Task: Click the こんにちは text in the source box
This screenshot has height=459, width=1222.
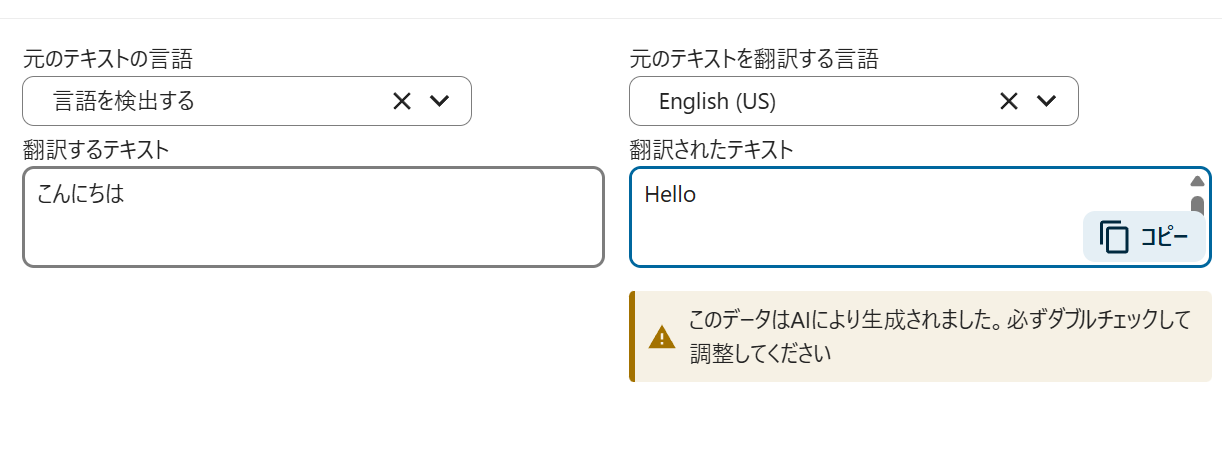Action: (x=80, y=194)
